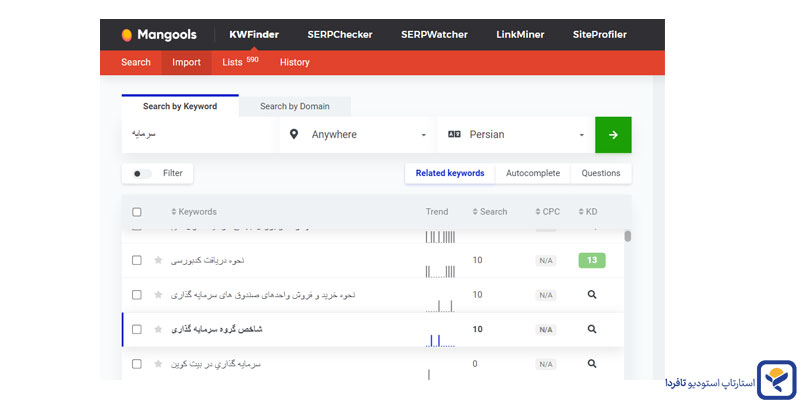This screenshot has width=800, height=400.
Task: Select the Search by Domain tab
Action: [x=295, y=106]
